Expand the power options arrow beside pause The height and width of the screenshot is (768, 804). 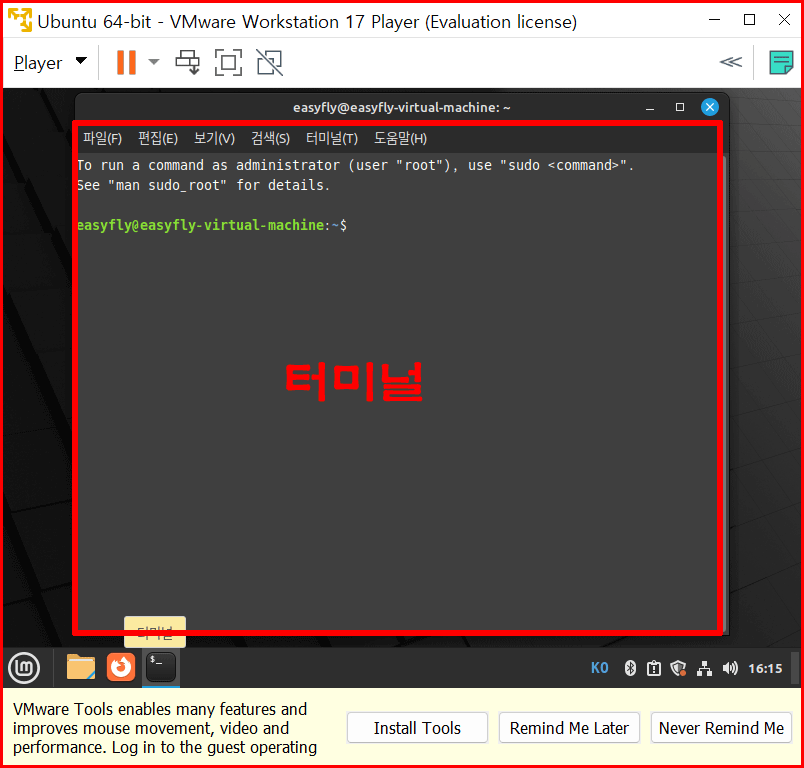tap(153, 63)
